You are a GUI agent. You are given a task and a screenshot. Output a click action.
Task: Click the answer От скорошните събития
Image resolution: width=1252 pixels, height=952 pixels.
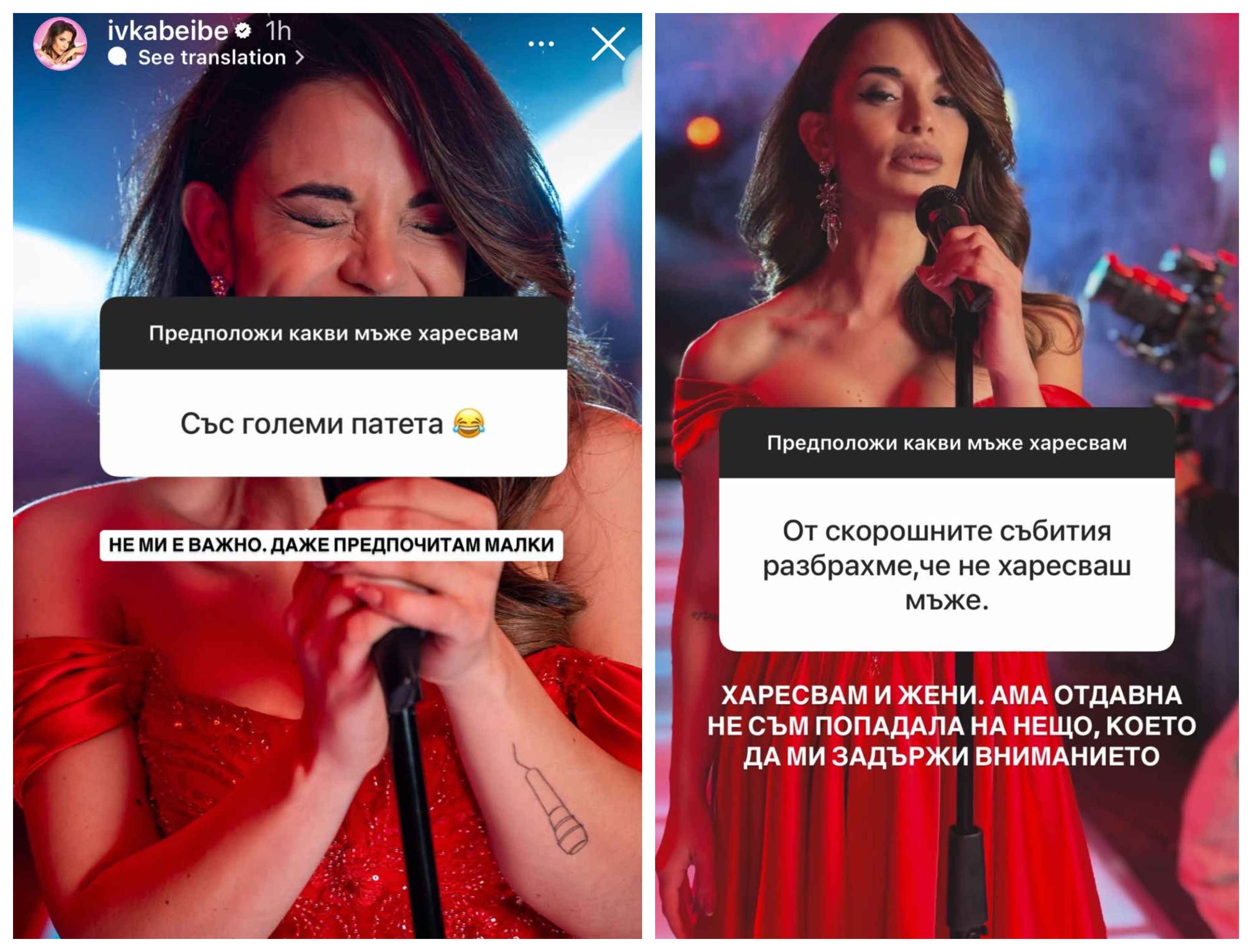click(947, 565)
